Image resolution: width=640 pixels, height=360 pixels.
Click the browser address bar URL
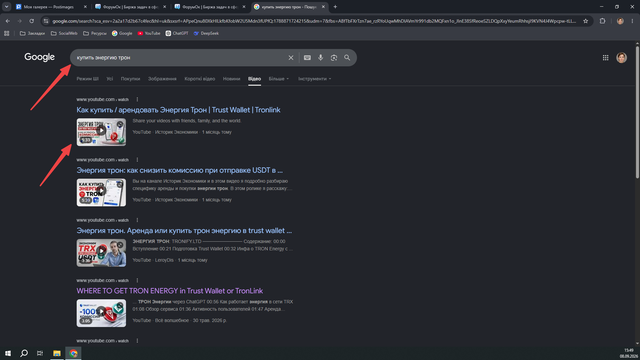(x=314, y=21)
